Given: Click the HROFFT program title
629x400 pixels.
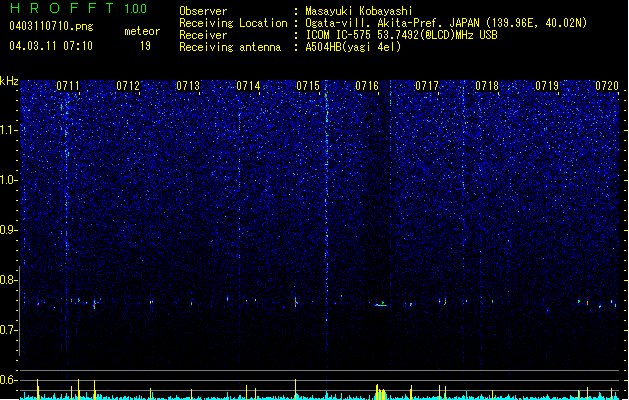Looking at the screenshot, I should pyautogui.click(x=62, y=8).
